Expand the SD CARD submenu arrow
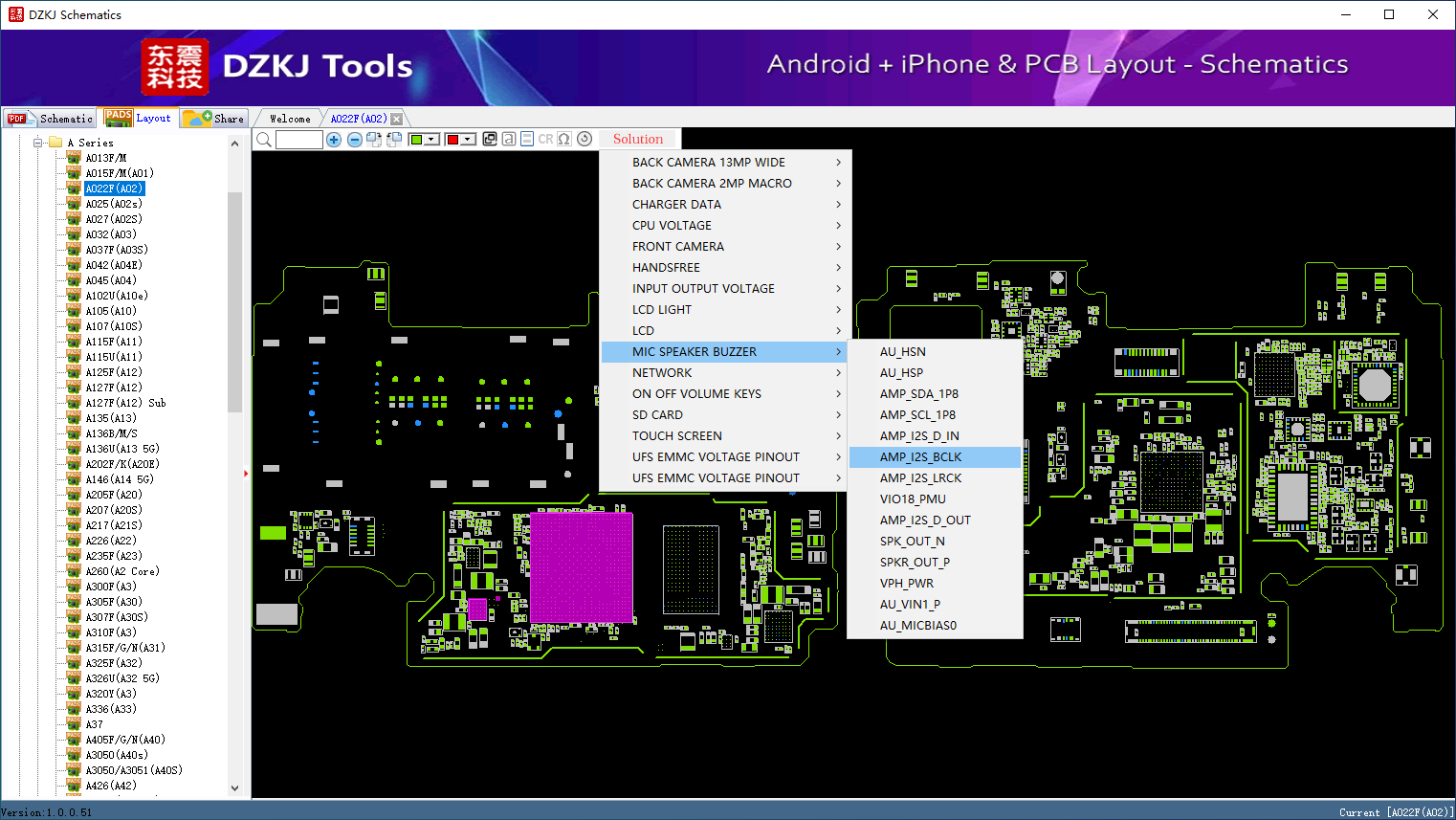 point(839,415)
